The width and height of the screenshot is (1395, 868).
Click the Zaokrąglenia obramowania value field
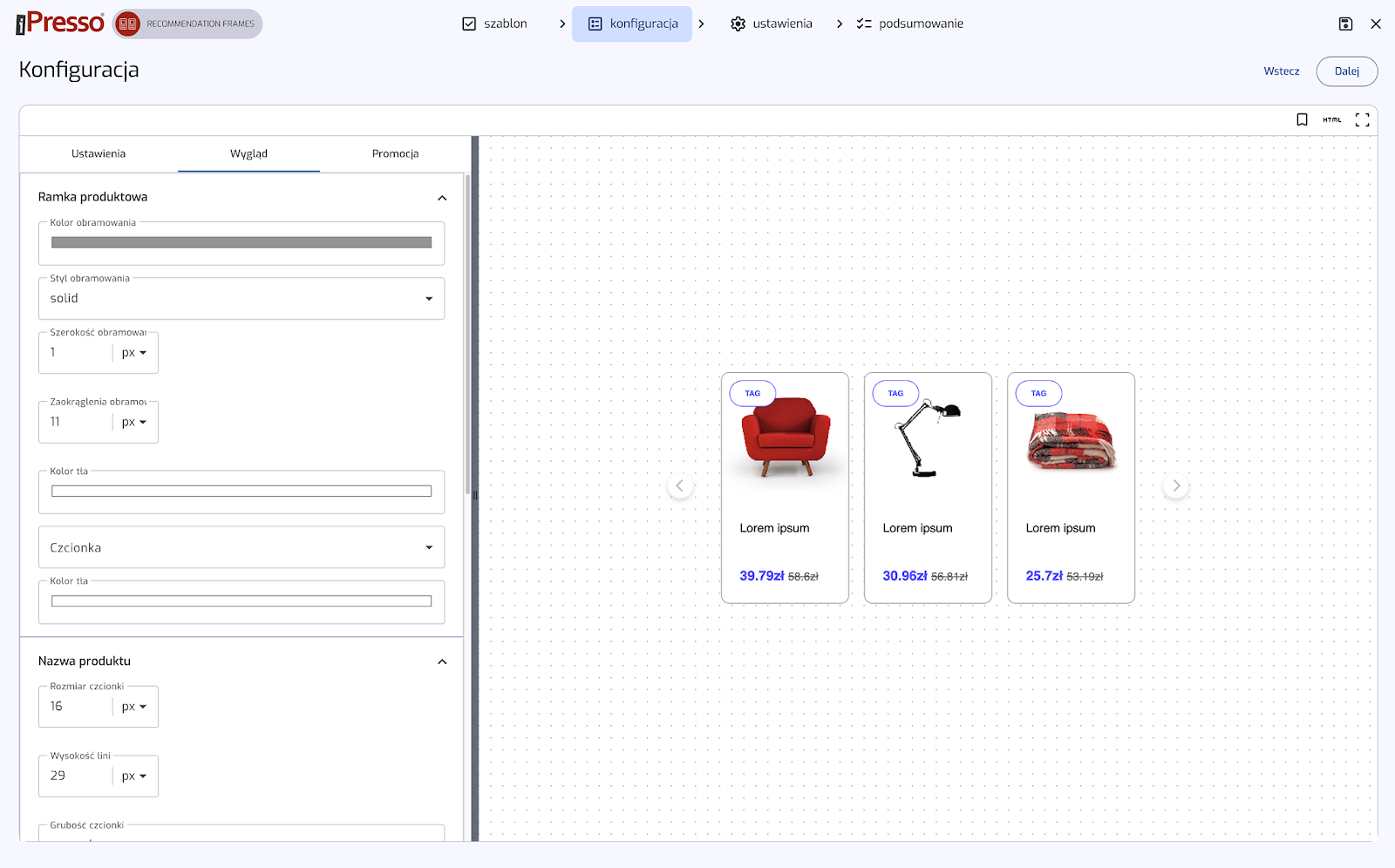77,423
